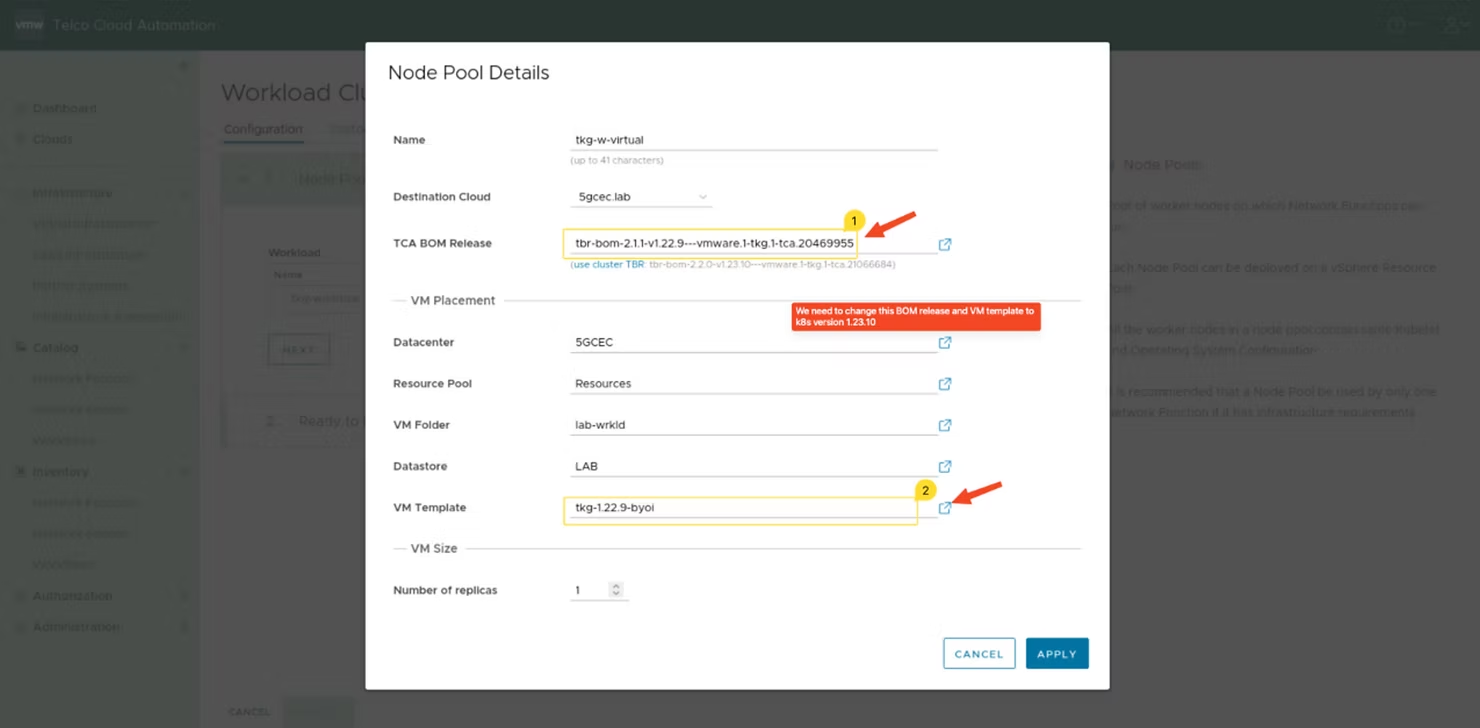The image size is (1480, 728).
Task: Click the Apply button
Action: (x=1056, y=653)
